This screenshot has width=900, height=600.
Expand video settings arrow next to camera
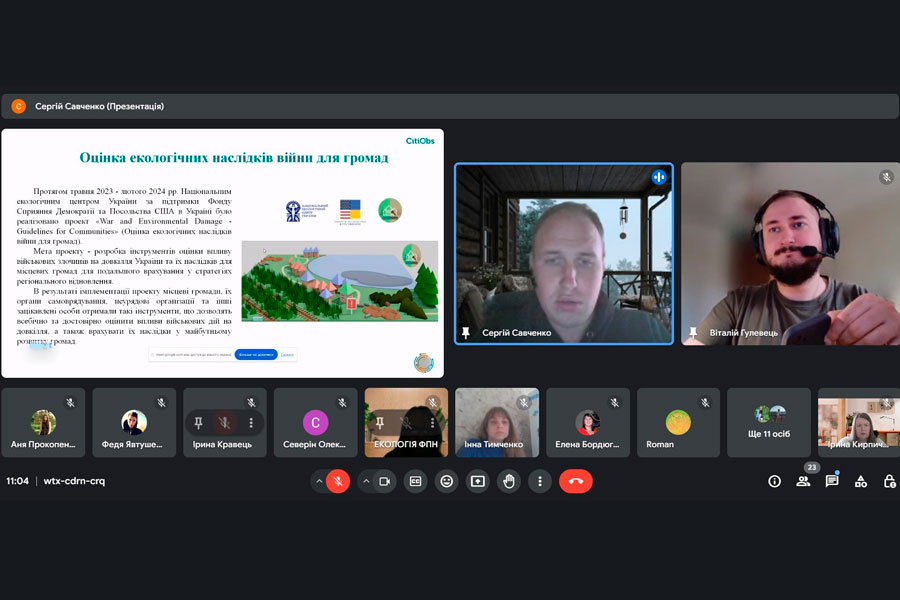pos(366,481)
